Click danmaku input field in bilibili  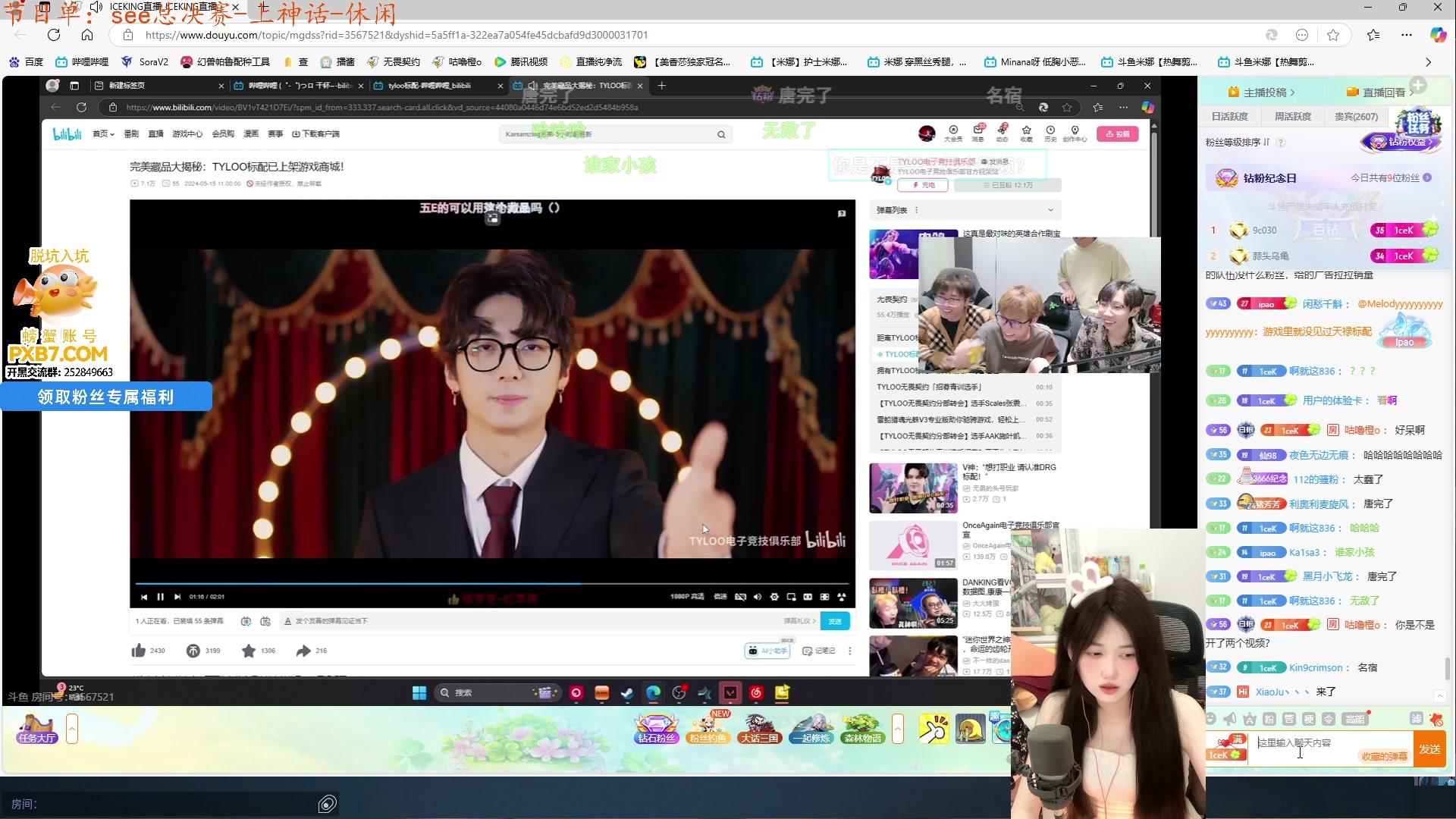click(531, 621)
